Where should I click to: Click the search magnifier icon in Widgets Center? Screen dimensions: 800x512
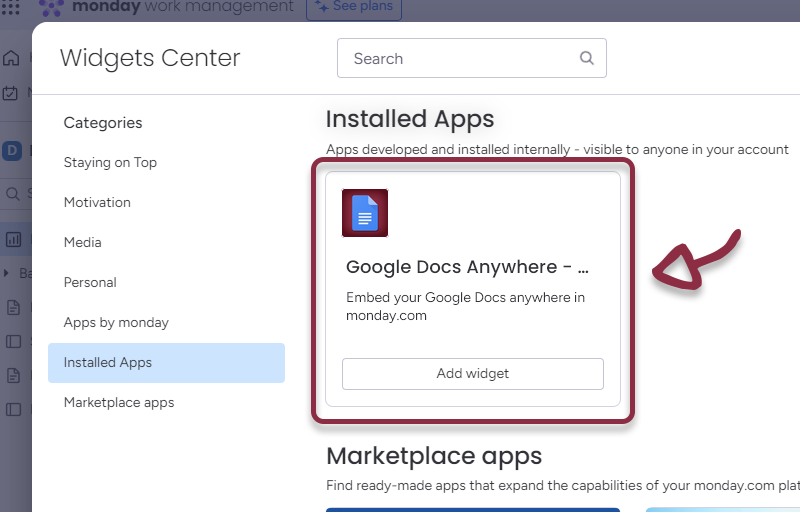pyautogui.click(x=587, y=58)
